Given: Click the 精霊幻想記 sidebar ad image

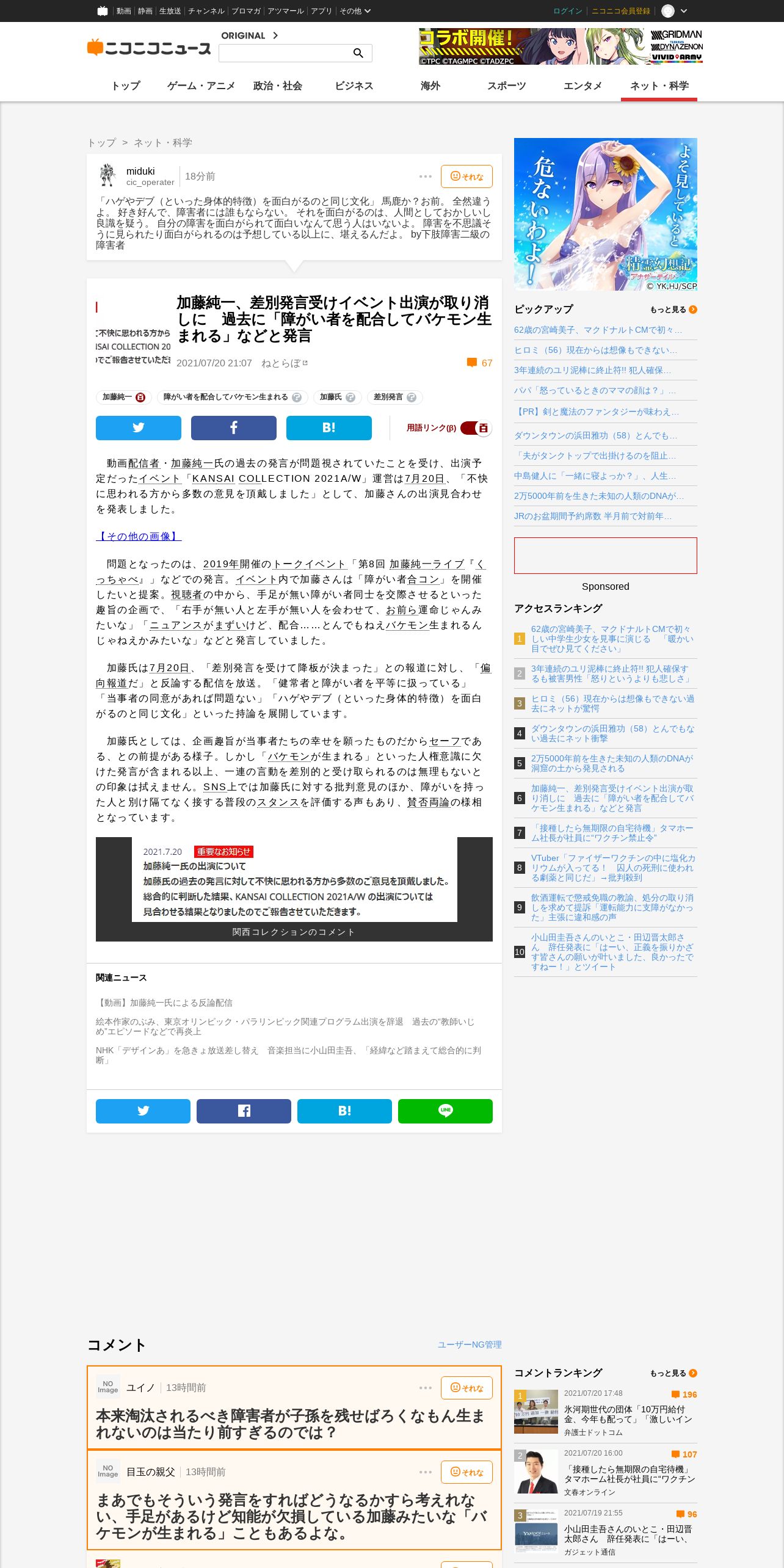Looking at the screenshot, I should (x=606, y=214).
